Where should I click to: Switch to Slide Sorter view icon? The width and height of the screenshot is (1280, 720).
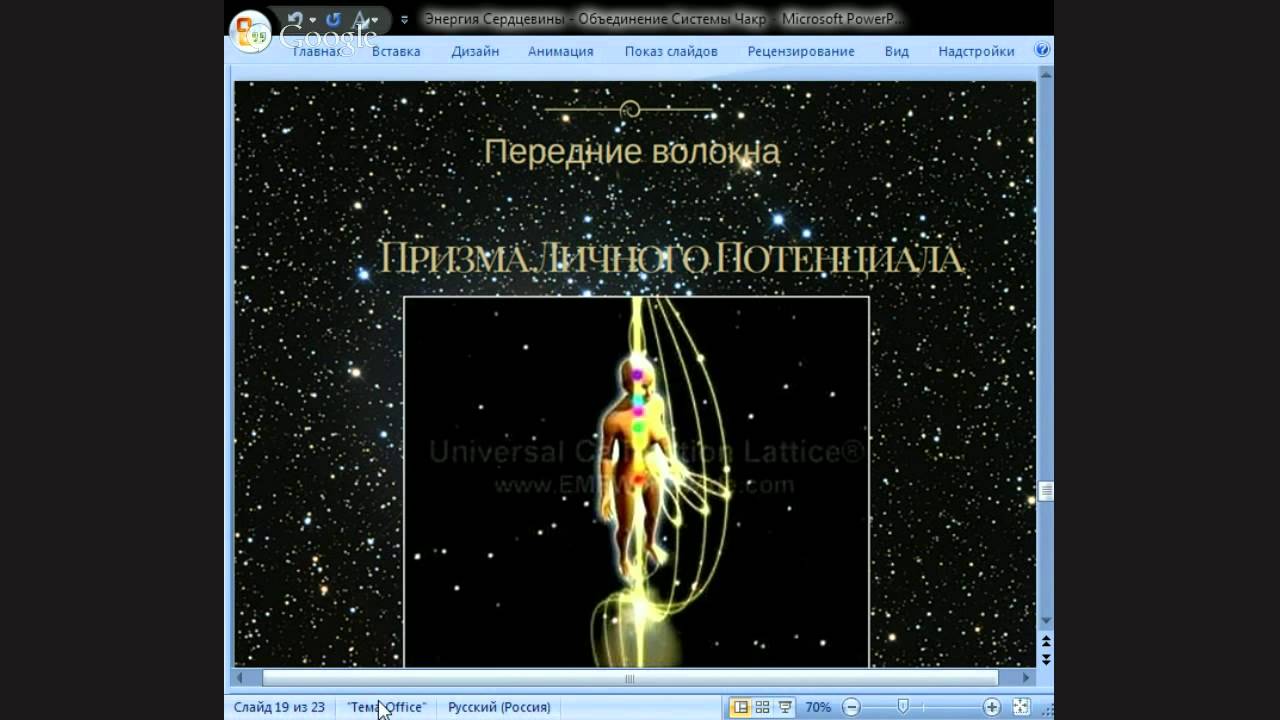click(x=762, y=707)
